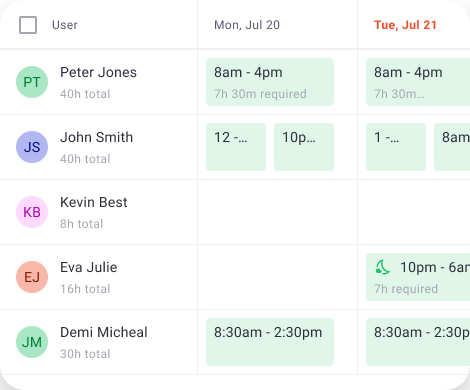Select John Smith's Monday 10p shift block
This screenshot has width=470, height=390.
304,147
